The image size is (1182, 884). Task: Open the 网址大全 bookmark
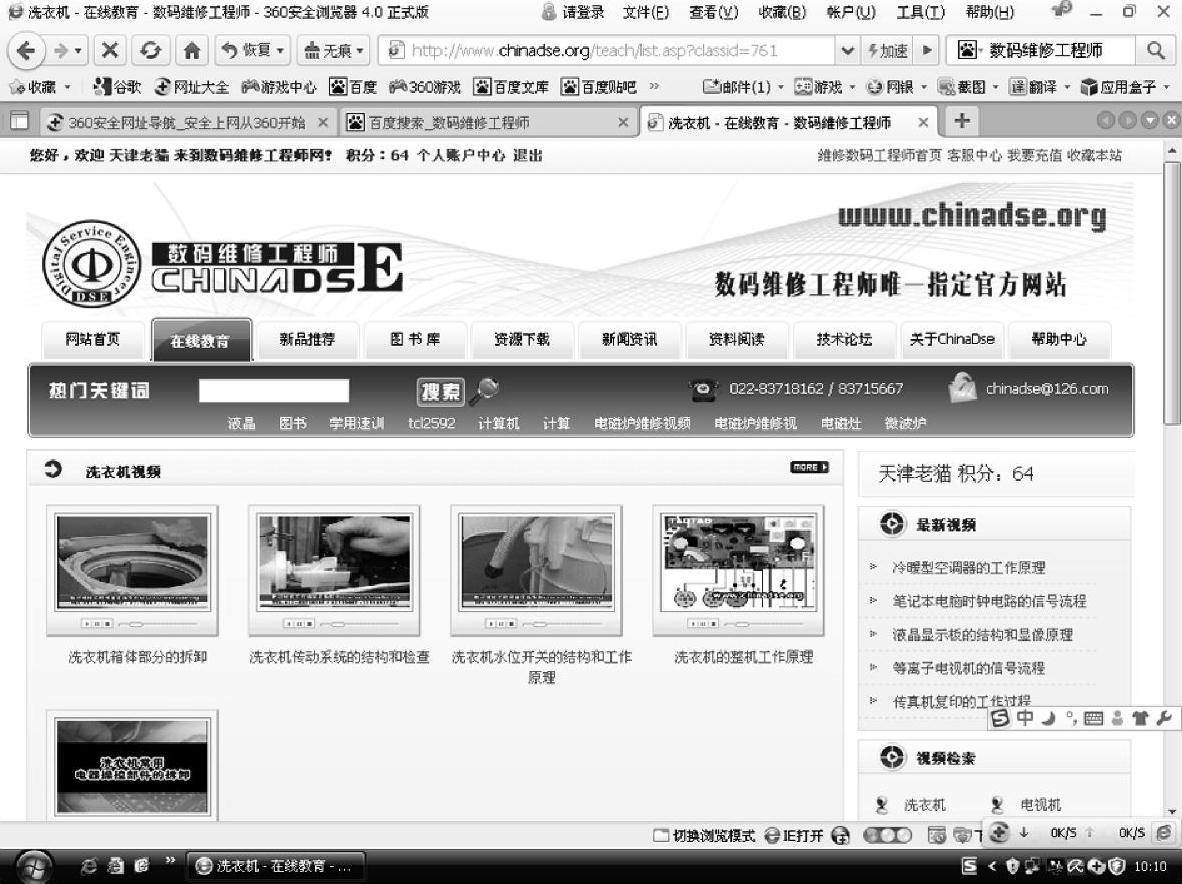coord(191,87)
